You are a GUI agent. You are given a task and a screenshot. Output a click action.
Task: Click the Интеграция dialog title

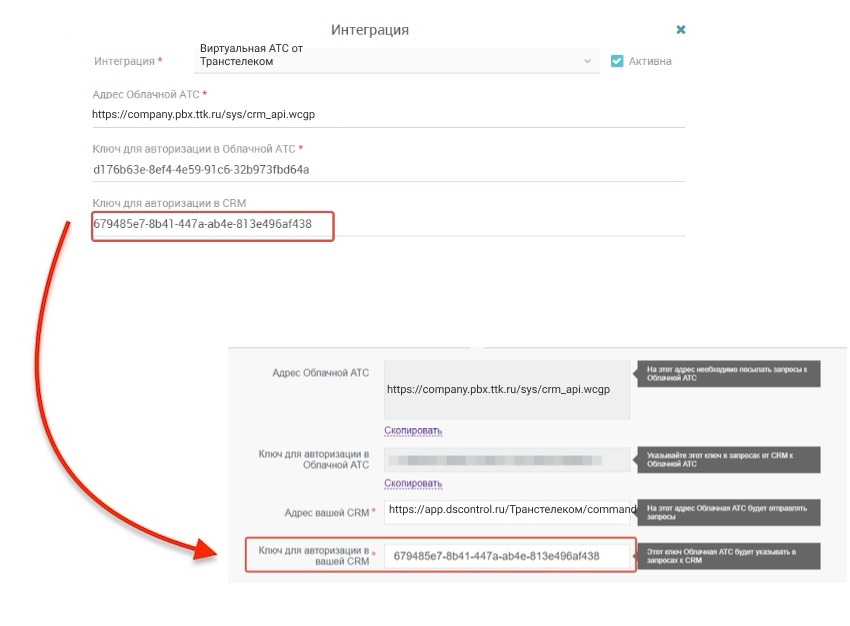(x=369, y=30)
